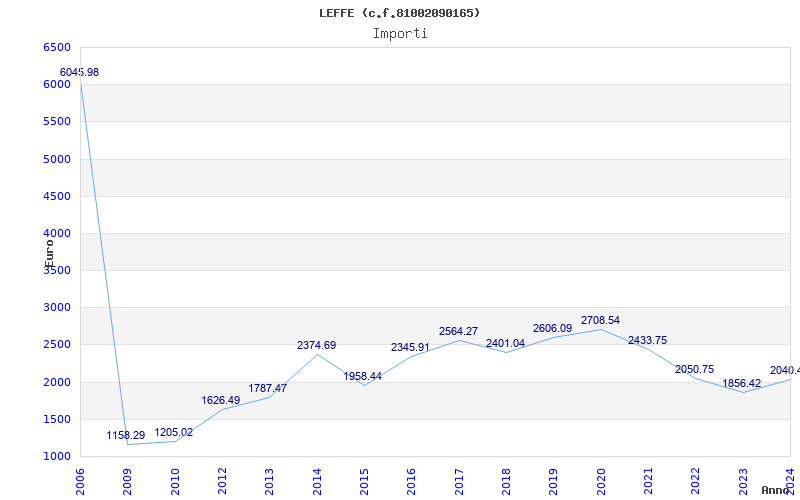Click y-axis value 6000

57,85
